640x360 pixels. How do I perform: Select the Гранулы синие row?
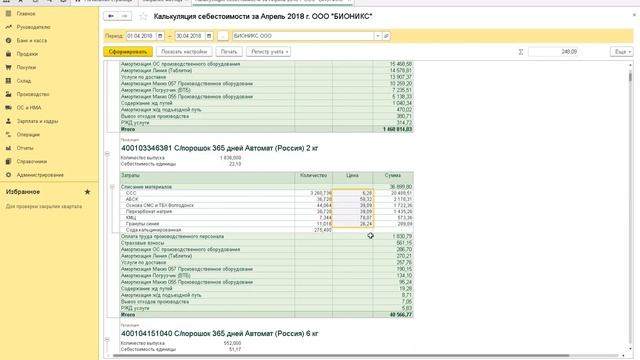(267, 224)
